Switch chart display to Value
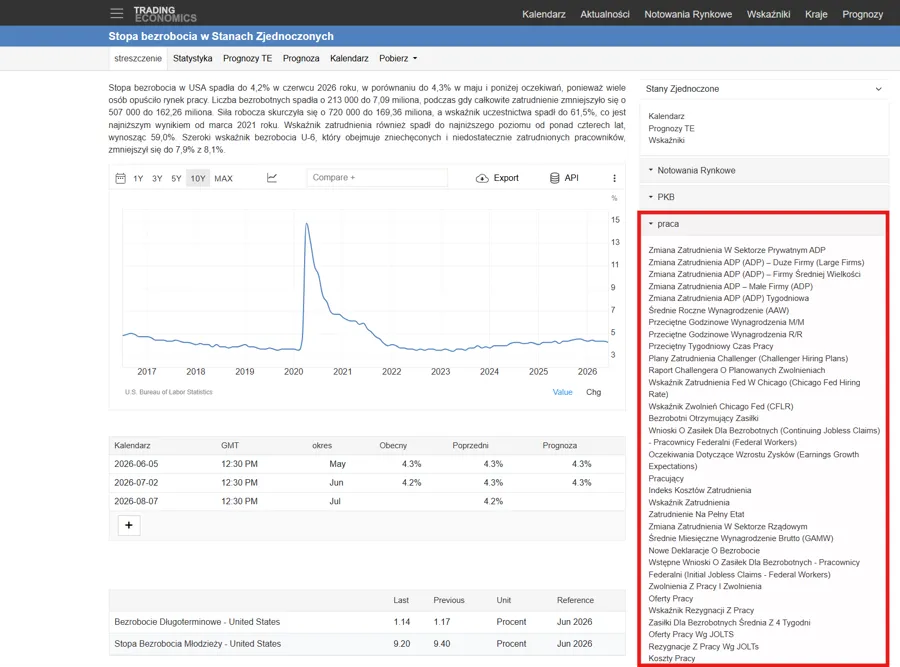 (562, 392)
